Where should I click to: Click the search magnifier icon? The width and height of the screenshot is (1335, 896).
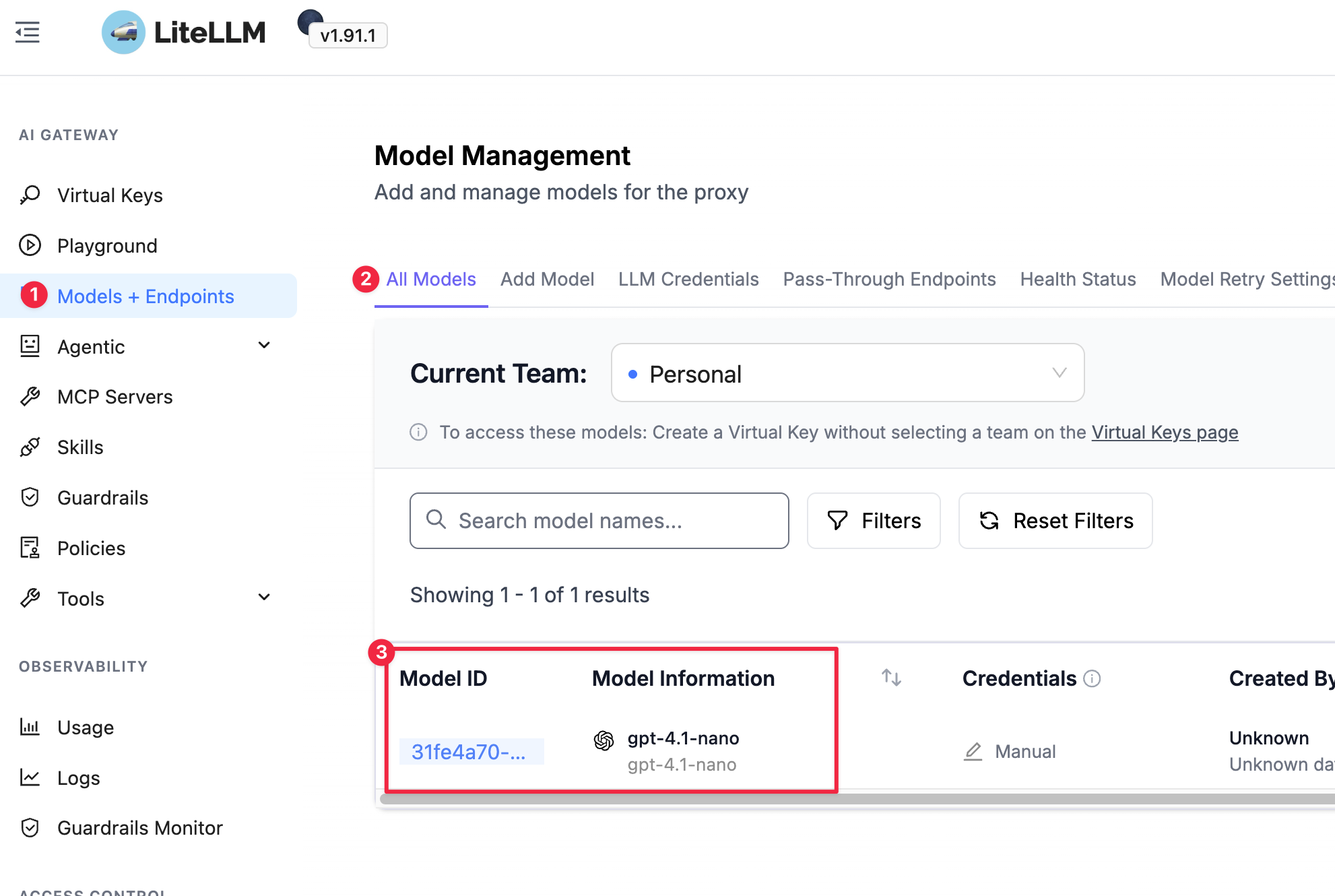[436, 519]
